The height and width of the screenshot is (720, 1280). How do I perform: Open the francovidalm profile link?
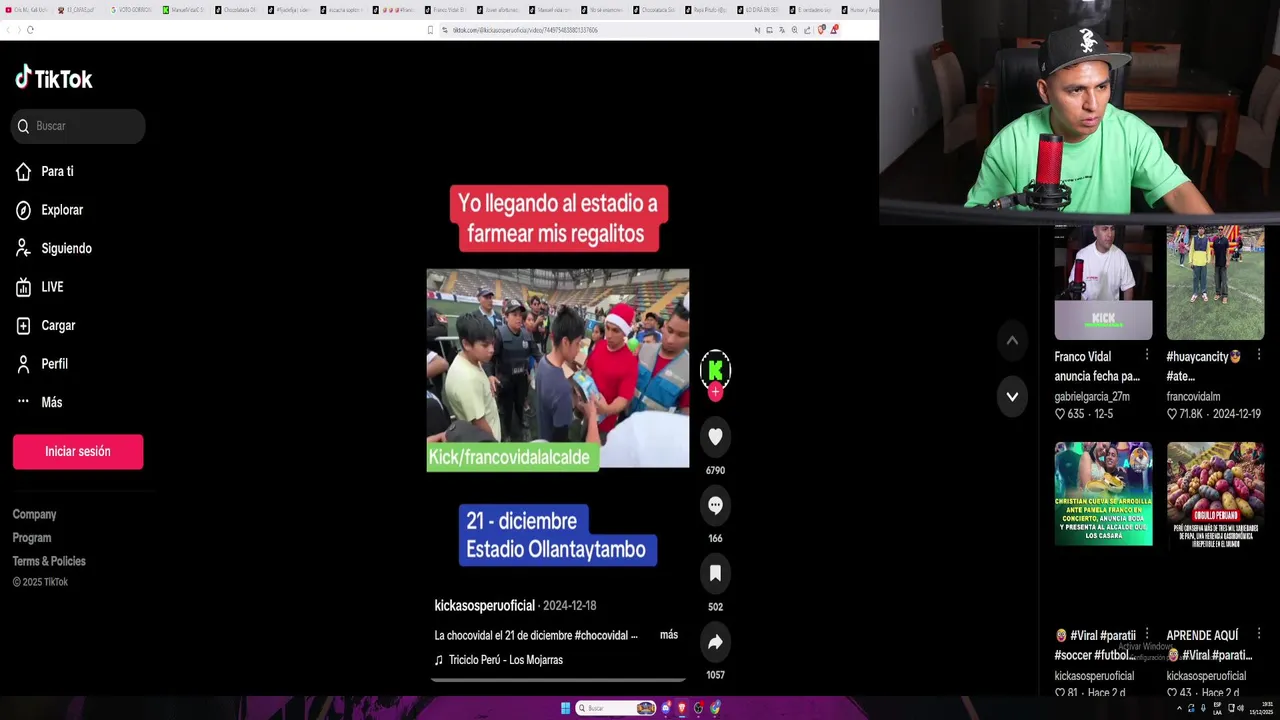pyautogui.click(x=1193, y=397)
